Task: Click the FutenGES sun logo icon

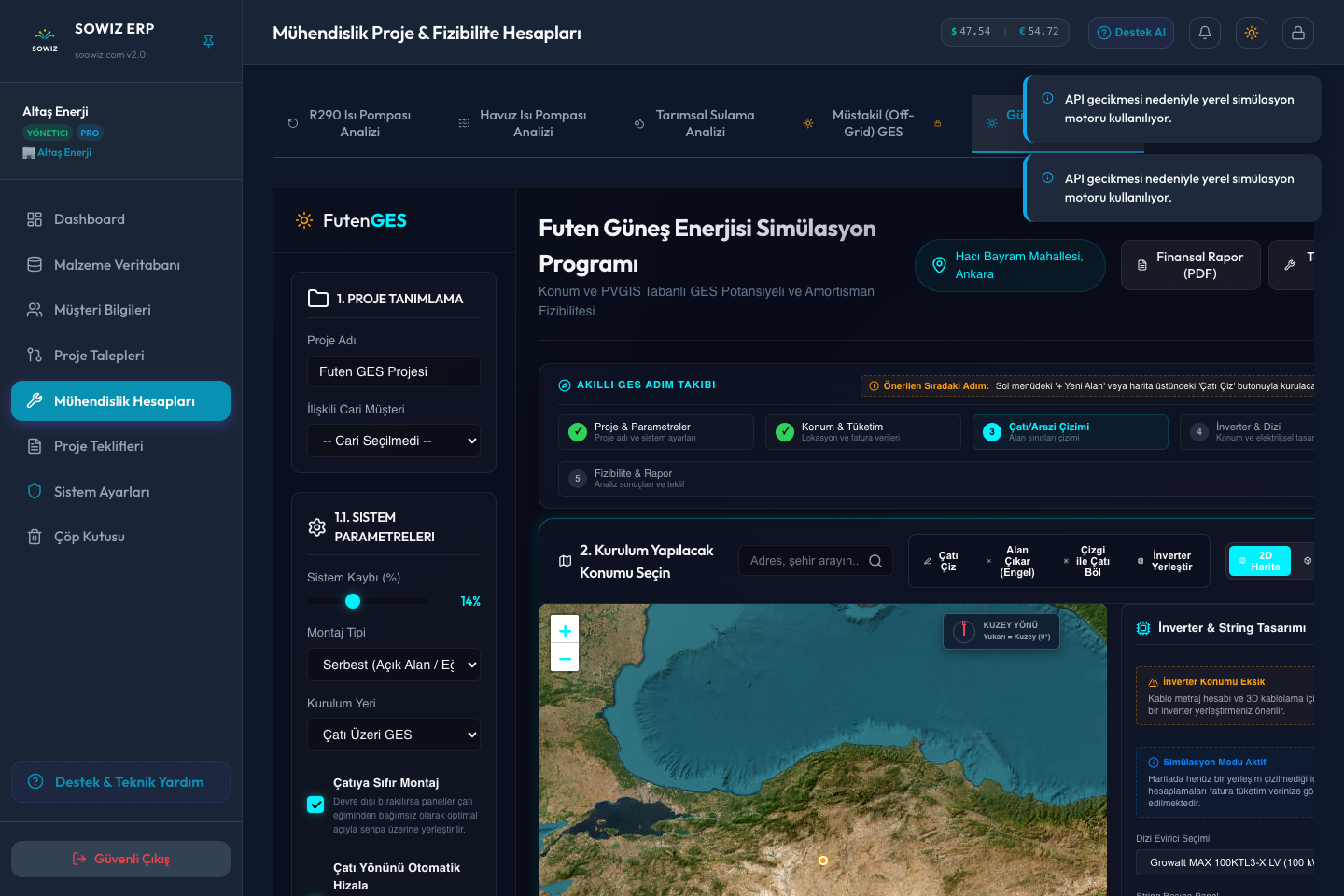Action: click(304, 220)
